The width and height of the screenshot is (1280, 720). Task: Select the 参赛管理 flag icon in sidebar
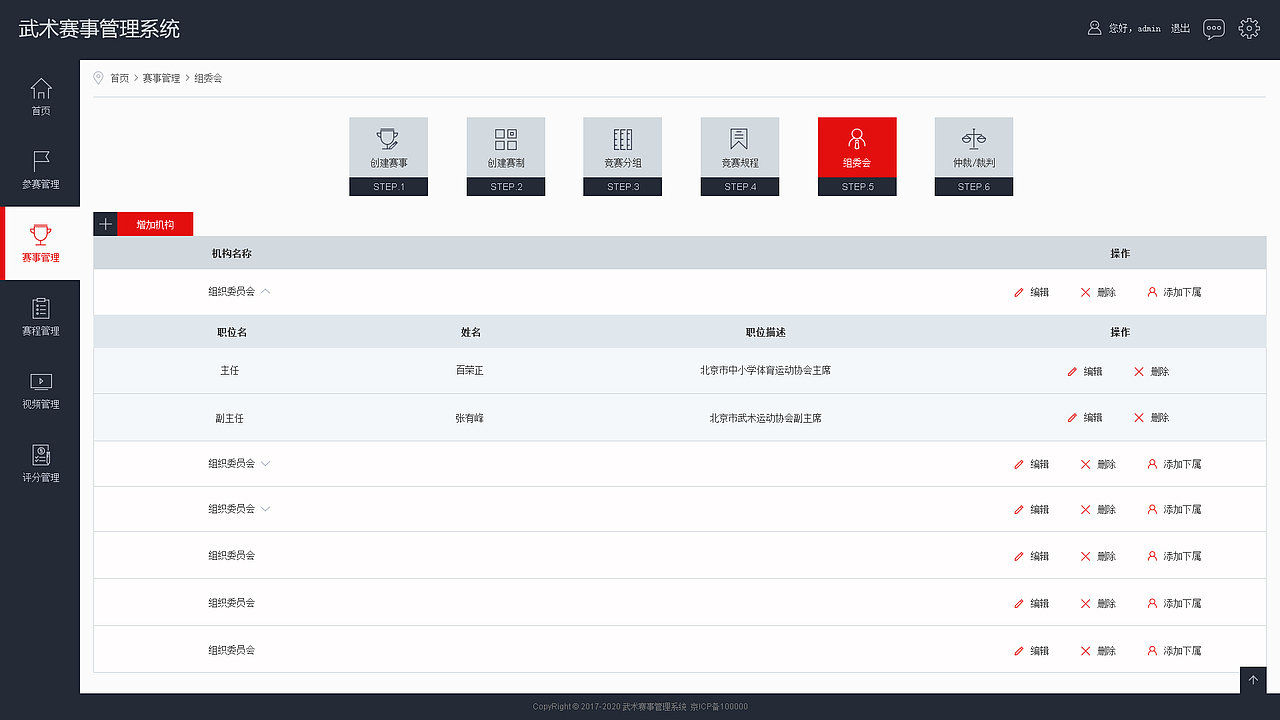(40, 168)
